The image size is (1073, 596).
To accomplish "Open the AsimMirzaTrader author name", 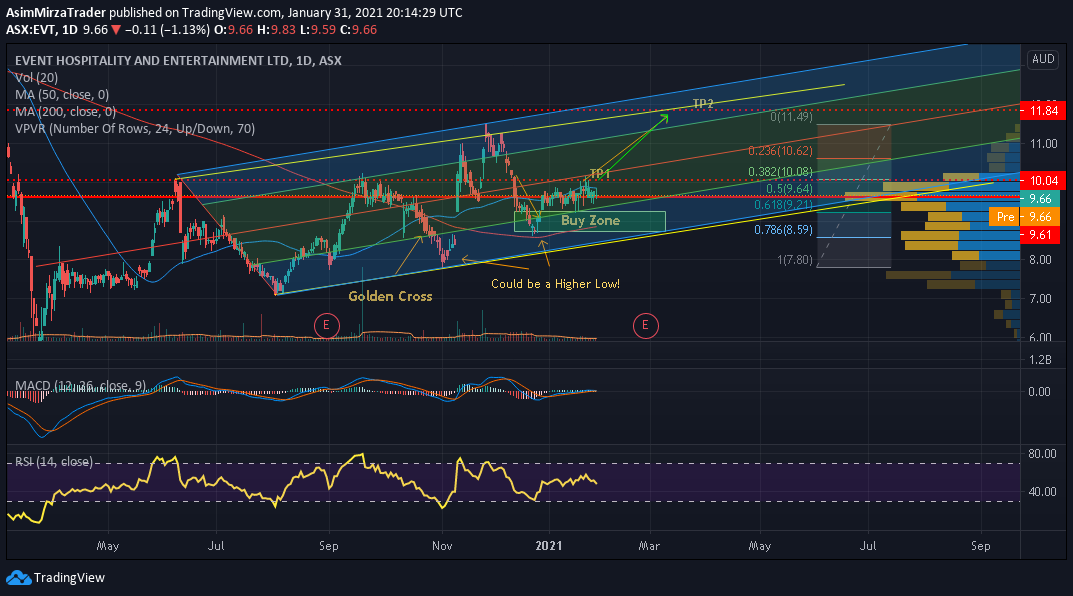I will 56,12.
